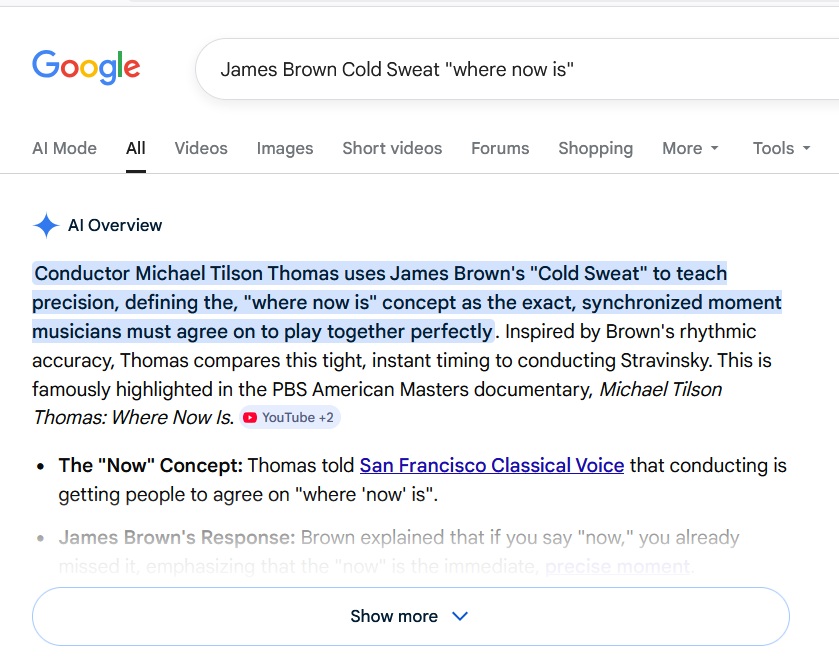Click the 'The "Now" Concept:' bullet heading
839x670 pixels.
150,466
